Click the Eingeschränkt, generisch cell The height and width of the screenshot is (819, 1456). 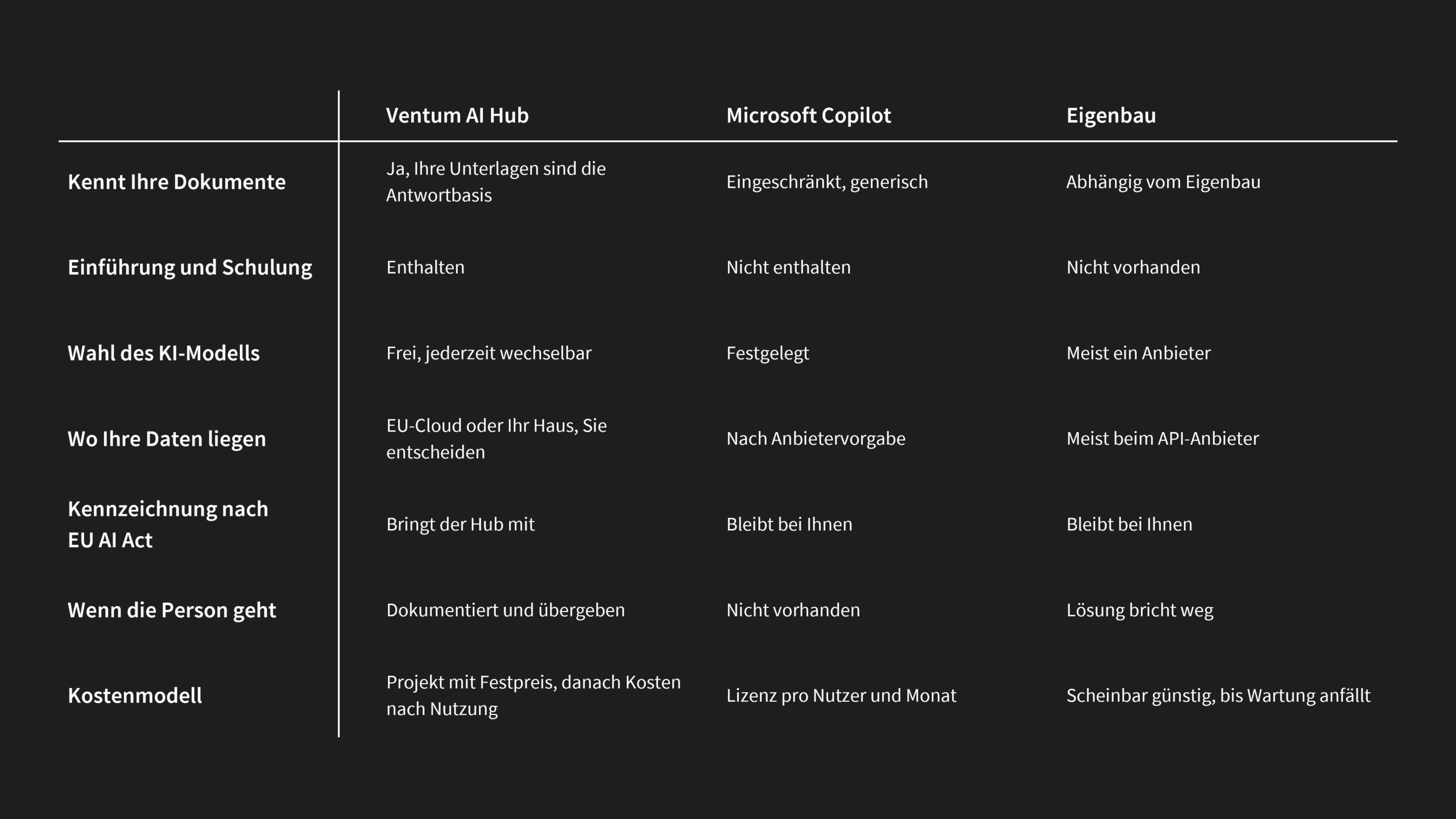[827, 182]
